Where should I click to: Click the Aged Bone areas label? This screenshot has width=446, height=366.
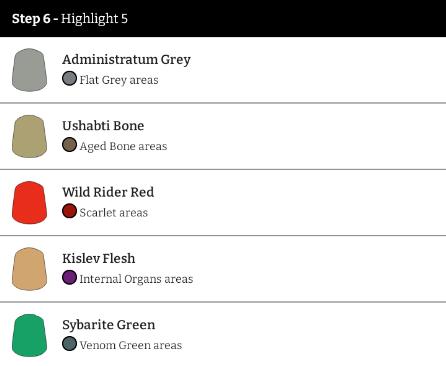123,146
